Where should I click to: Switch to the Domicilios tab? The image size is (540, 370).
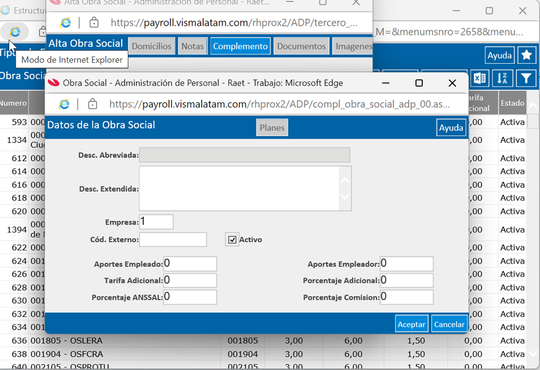click(x=152, y=46)
